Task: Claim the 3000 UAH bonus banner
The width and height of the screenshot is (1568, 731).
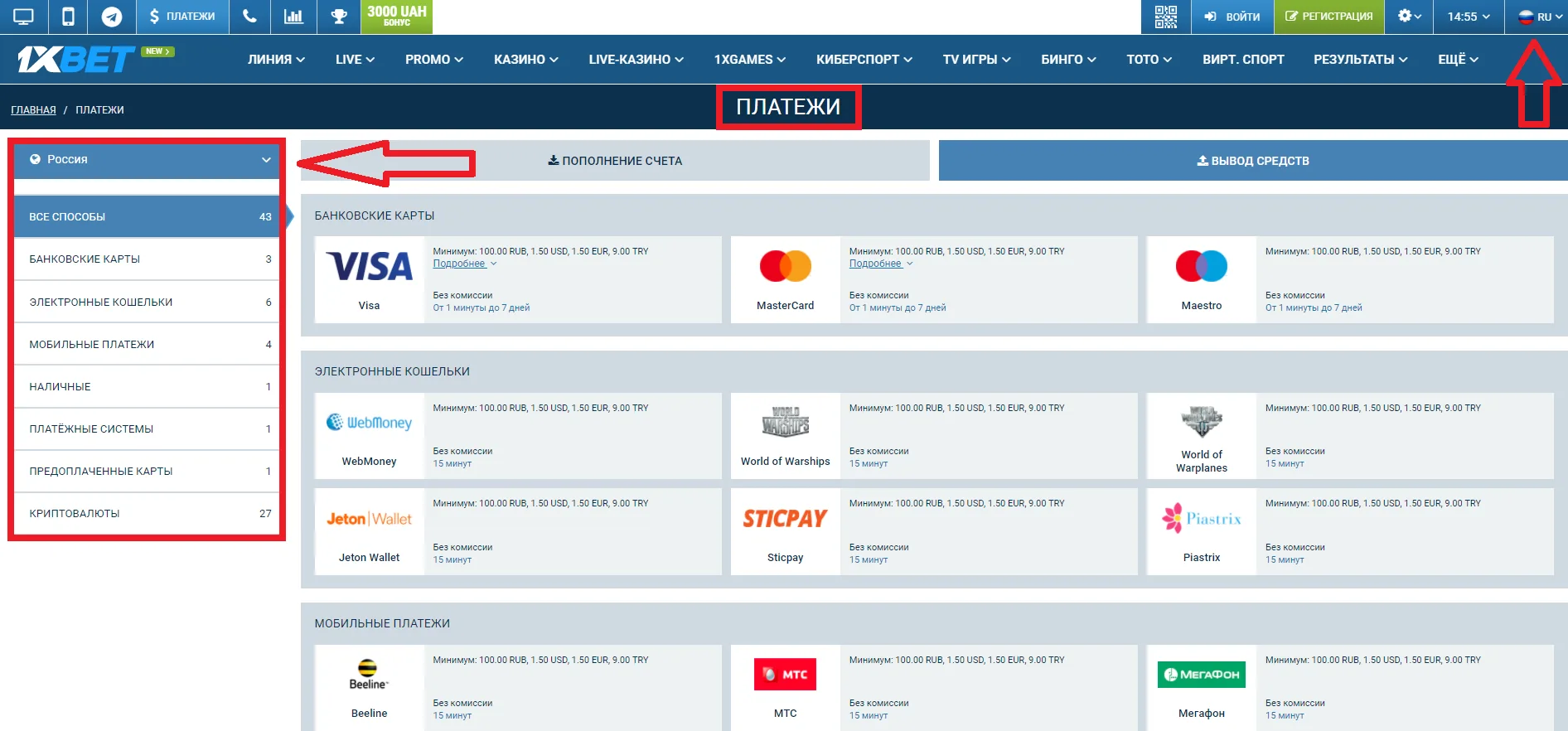Action: [x=397, y=17]
